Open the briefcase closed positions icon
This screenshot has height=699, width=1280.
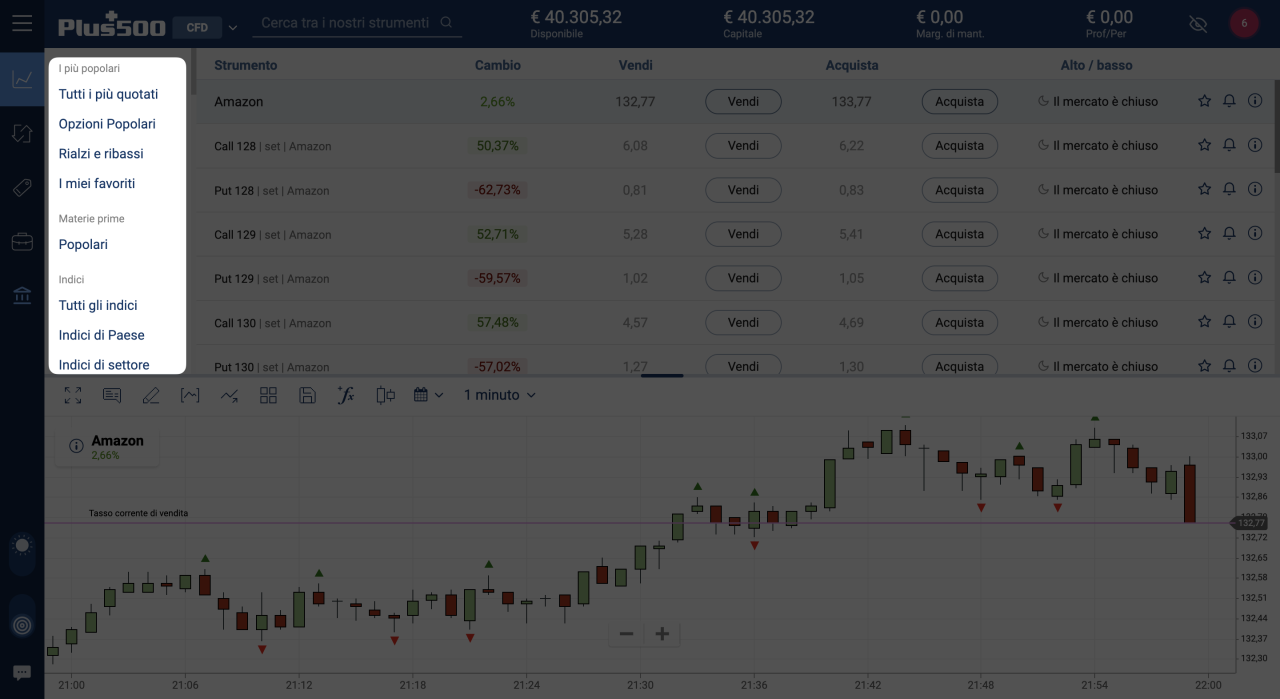[x=22, y=242]
